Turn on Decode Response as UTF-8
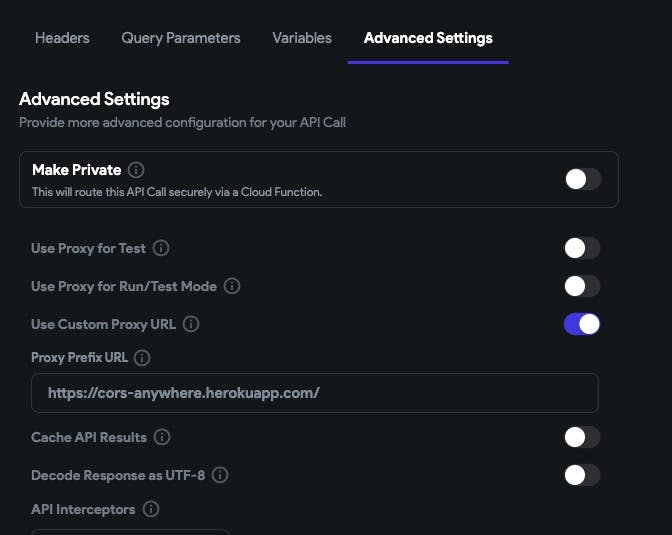The height and width of the screenshot is (535, 672). point(582,475)
